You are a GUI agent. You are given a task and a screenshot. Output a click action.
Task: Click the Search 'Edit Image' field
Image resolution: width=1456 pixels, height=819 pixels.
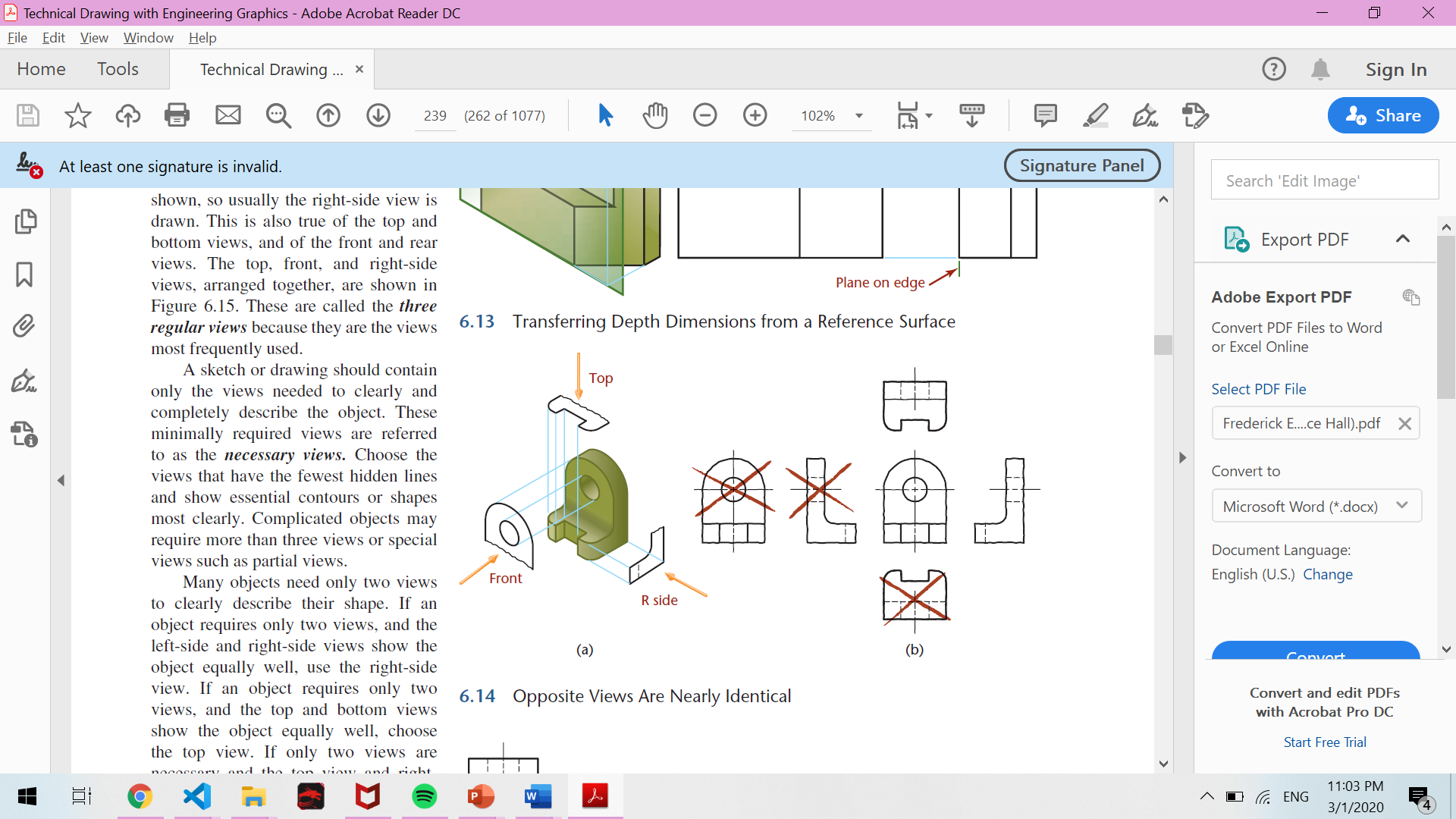tap(1324, 180)
